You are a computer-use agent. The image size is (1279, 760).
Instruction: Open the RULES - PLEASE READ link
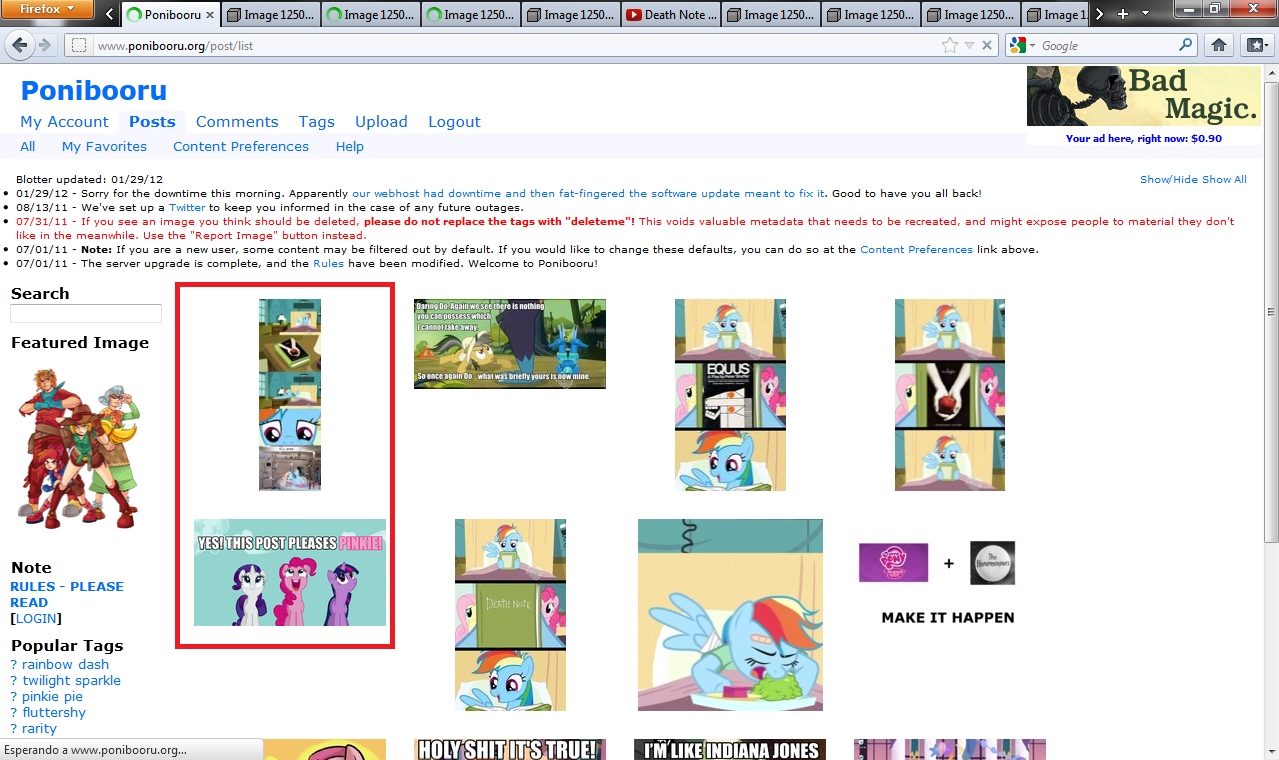coord(67,594)
